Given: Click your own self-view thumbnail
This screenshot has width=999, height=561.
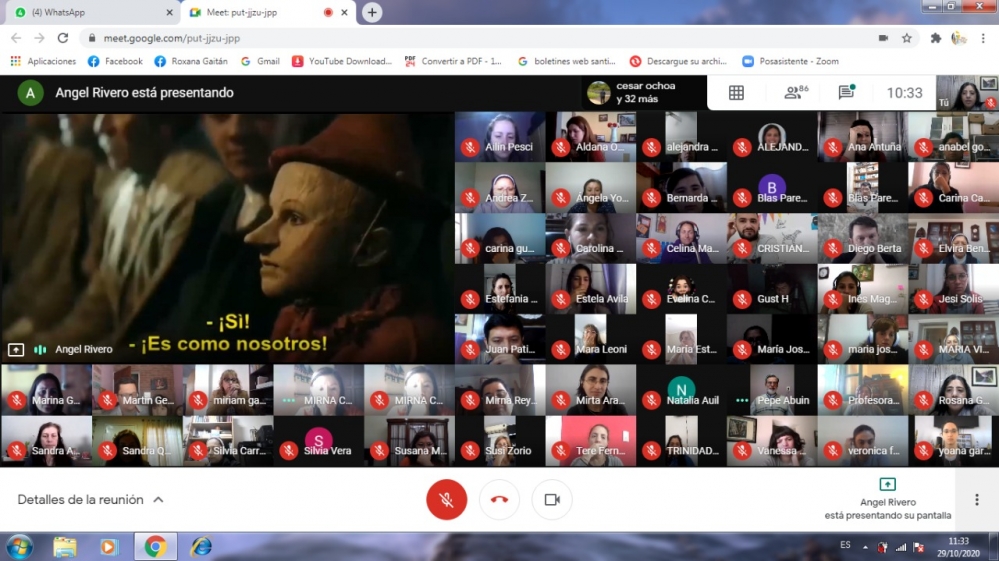Looking at the screenshot, I should coord(967,92).
